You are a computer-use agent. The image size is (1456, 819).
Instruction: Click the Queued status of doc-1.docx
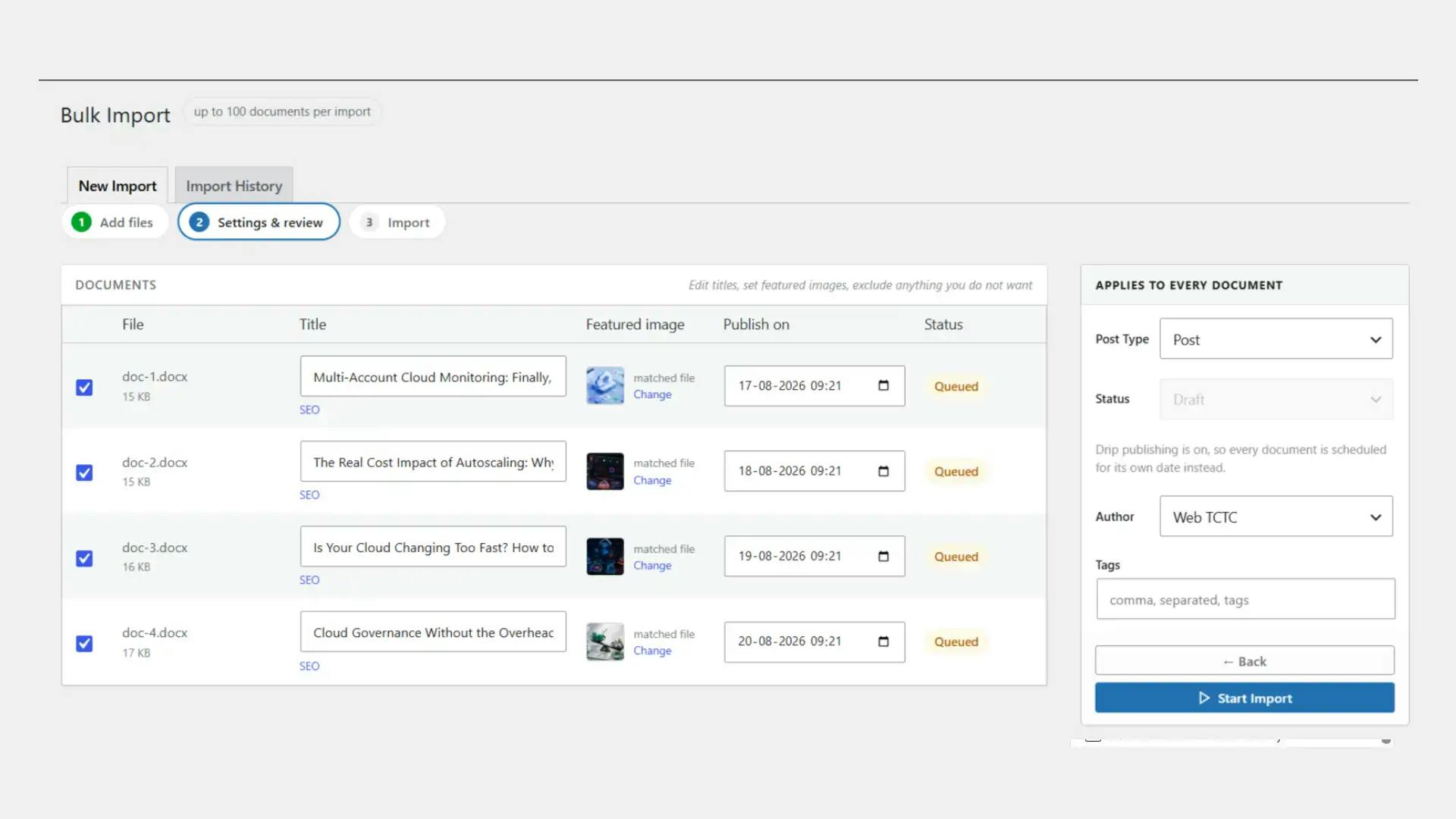click(955, 386)
